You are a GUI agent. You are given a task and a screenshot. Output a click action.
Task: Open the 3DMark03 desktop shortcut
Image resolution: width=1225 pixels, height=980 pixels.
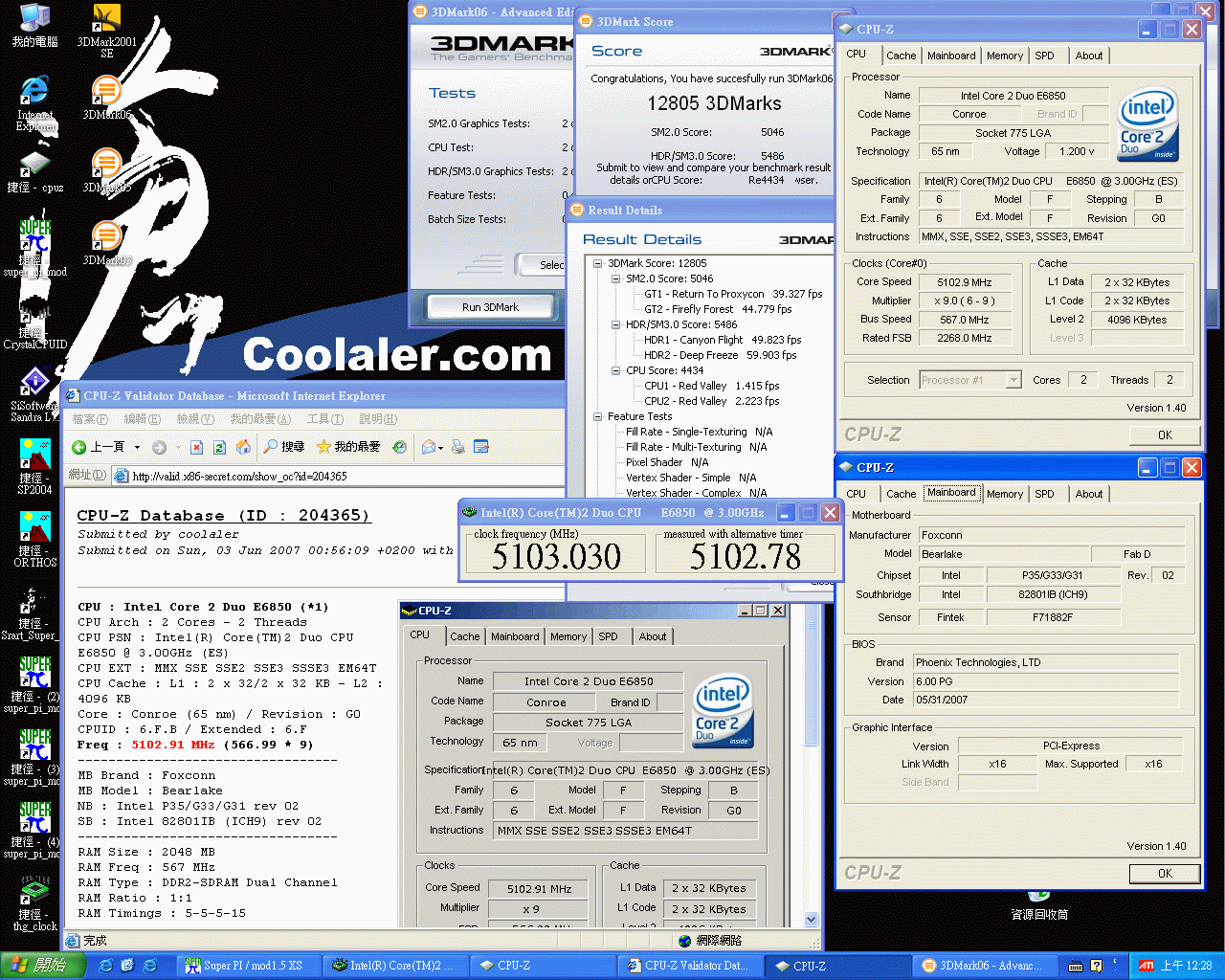click(106, 243)
